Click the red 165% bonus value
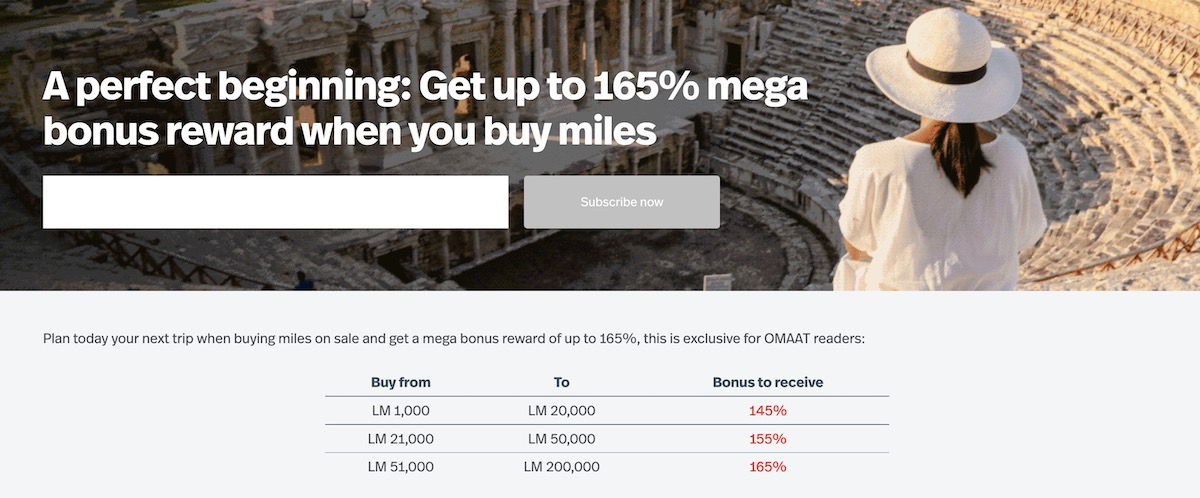1200x498 pixels. pos(768,466)
